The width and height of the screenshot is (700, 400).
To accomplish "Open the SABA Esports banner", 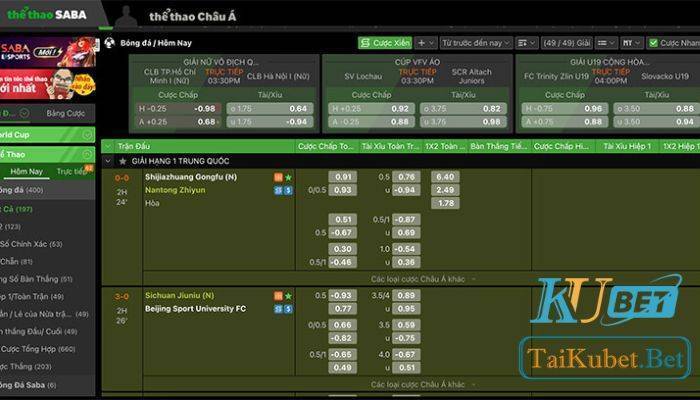I will 47,52.
